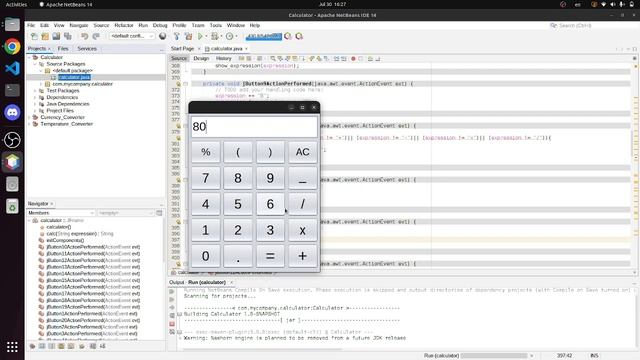The image size is (640, 360).
Task: Click the Redo toolbar icon
Action: pos(96,36)
